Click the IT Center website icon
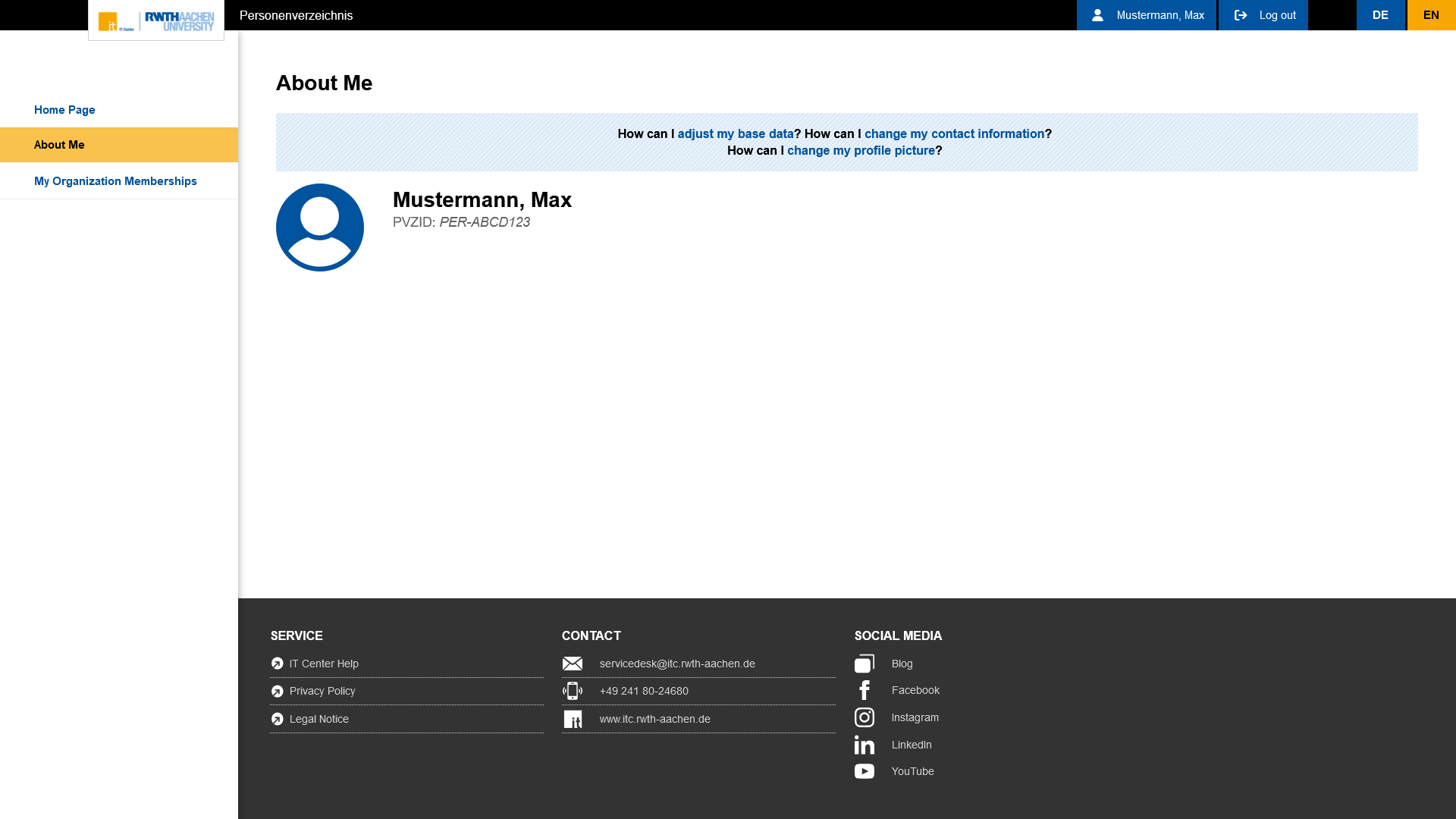This screenshot has width=1456, height=819. [573, 719]
